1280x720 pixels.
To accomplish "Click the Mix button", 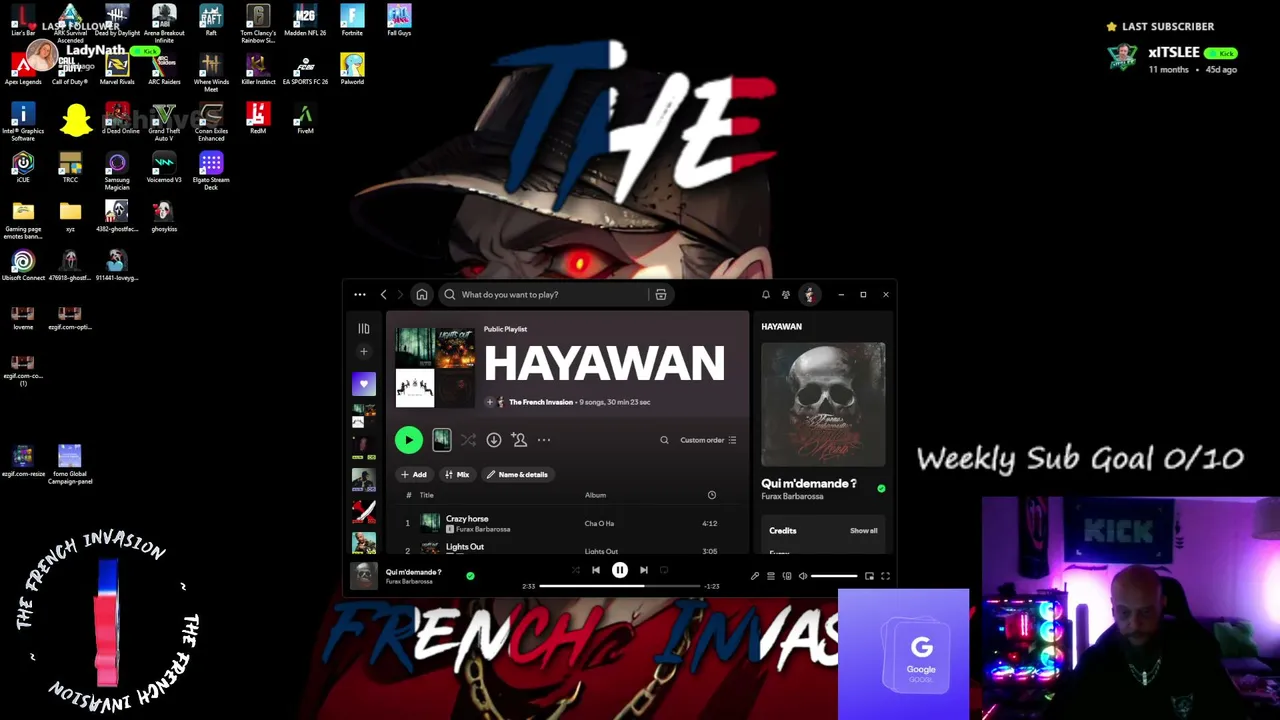I will point(457,475).
